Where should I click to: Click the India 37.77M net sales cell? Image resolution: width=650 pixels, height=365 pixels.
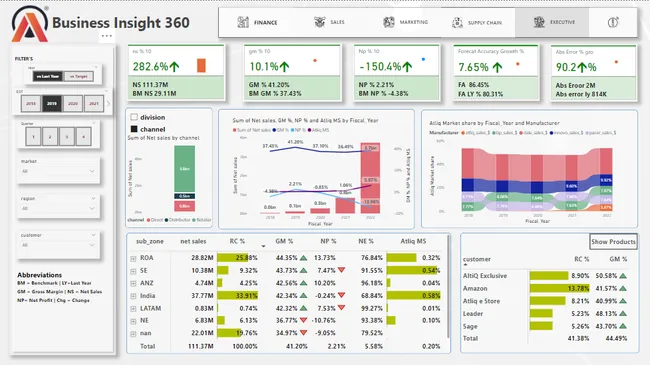coord(201,296)
